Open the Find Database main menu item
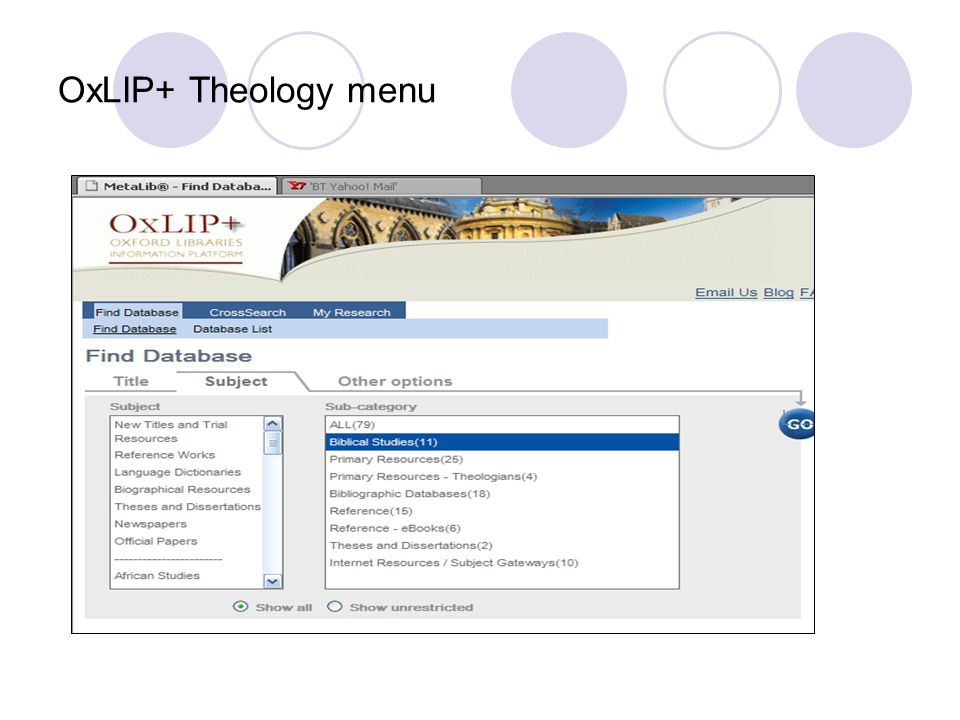This screenshot has height=720, width=960. (x=137, y=312)
